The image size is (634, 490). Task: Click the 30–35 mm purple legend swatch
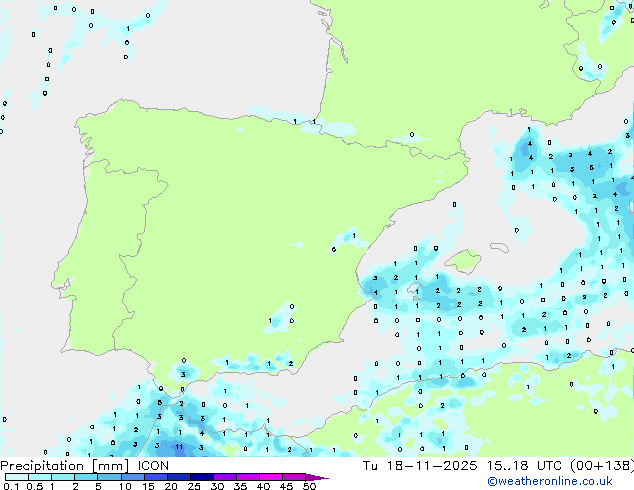(224, 477)
